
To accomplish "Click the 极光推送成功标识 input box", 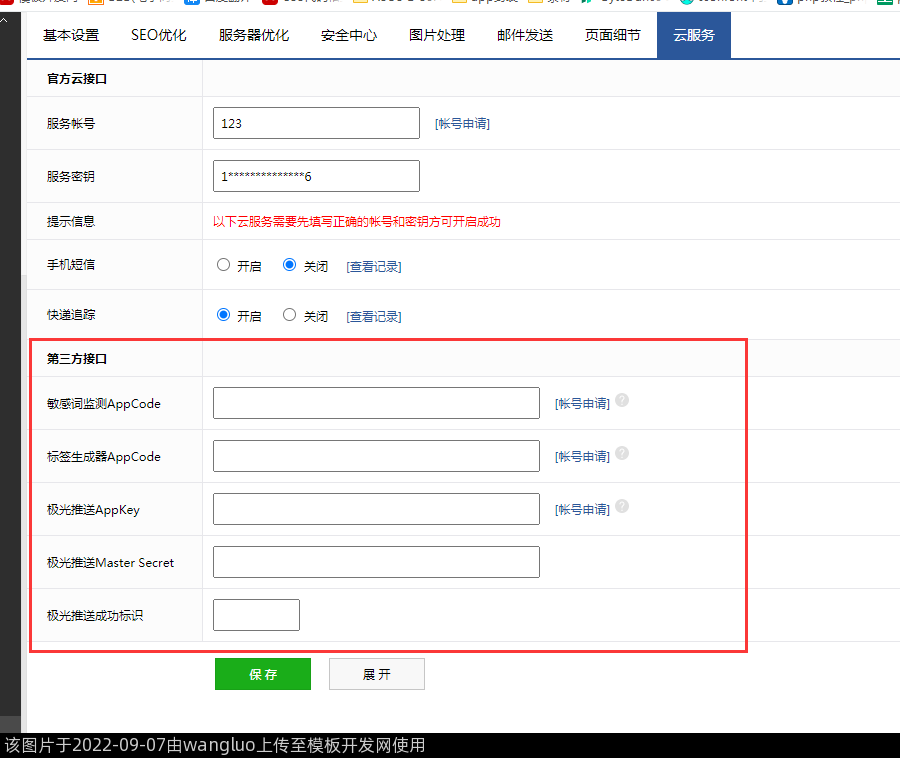I will 256,615.
